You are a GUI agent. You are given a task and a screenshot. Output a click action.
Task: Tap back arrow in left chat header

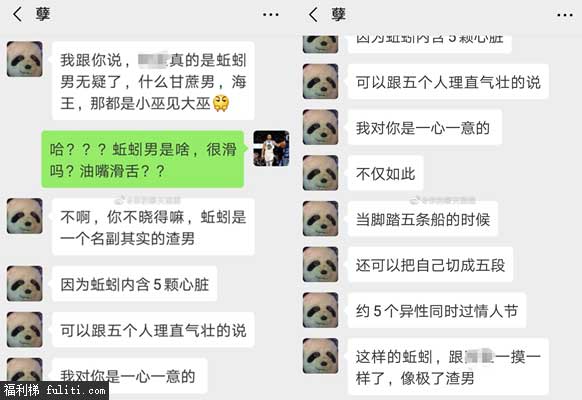click(x=17, y=15)
